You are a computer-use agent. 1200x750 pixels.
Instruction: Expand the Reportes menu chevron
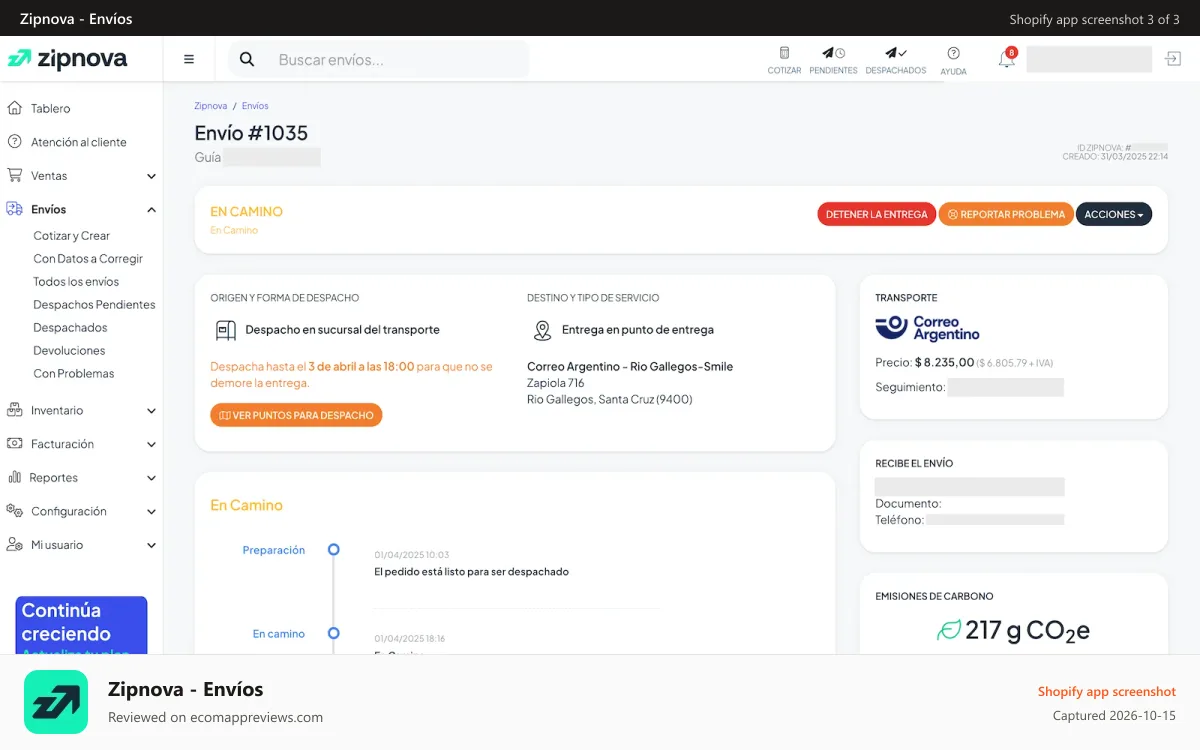point(152,478)
